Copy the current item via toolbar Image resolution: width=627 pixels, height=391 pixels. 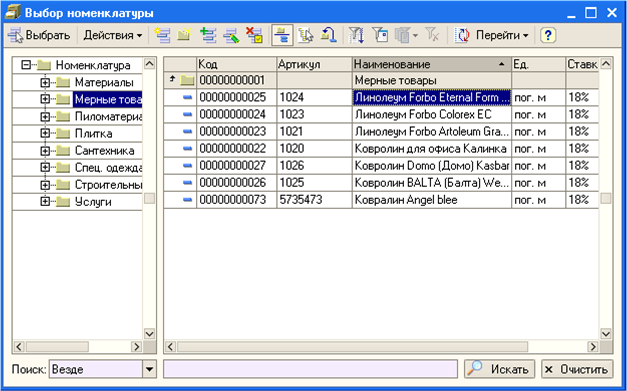coord(208,35)
